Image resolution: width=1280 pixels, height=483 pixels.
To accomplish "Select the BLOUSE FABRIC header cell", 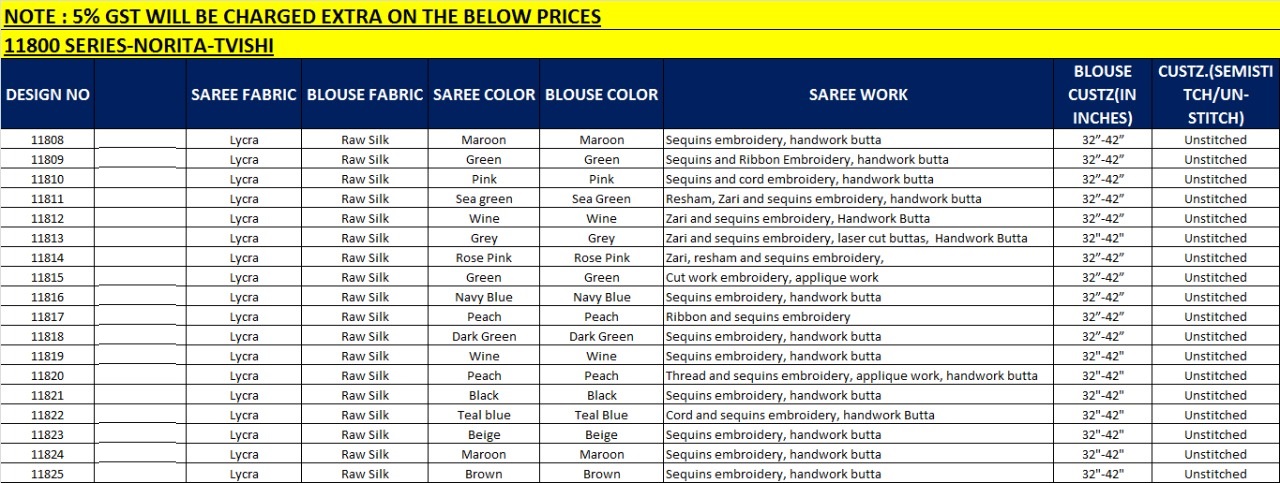I will click(x=365, y=94).
